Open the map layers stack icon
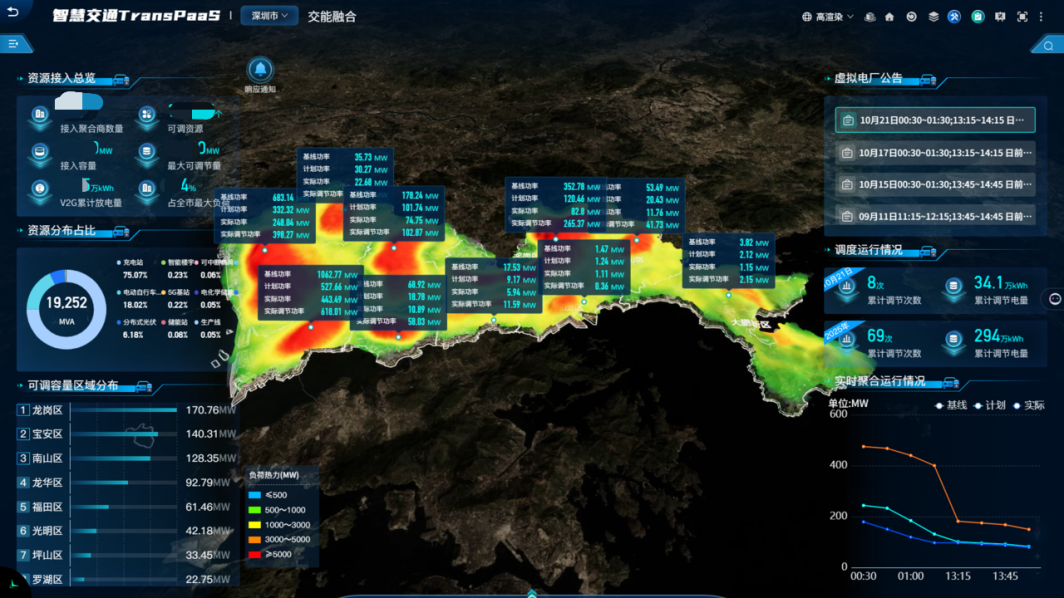1064x598 pixels. 933,17
